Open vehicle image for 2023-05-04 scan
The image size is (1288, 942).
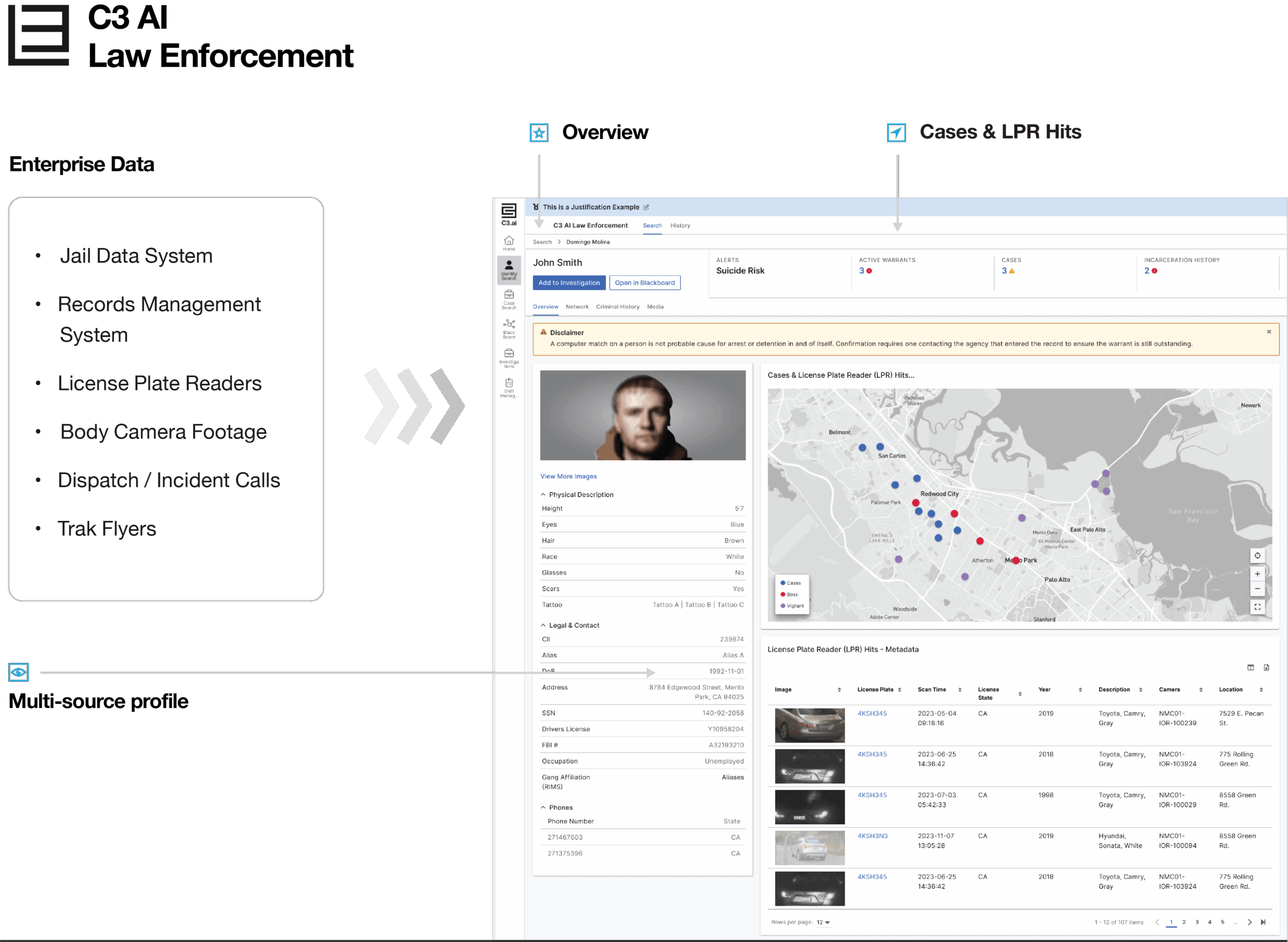[x=809, y=725]
